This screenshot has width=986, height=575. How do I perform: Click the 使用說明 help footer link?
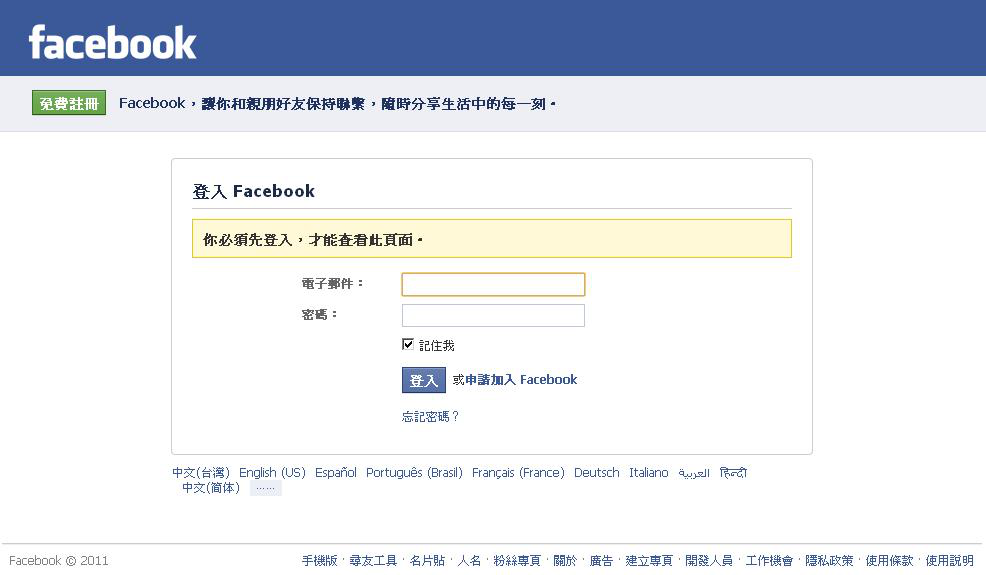(x=949, y=561)
